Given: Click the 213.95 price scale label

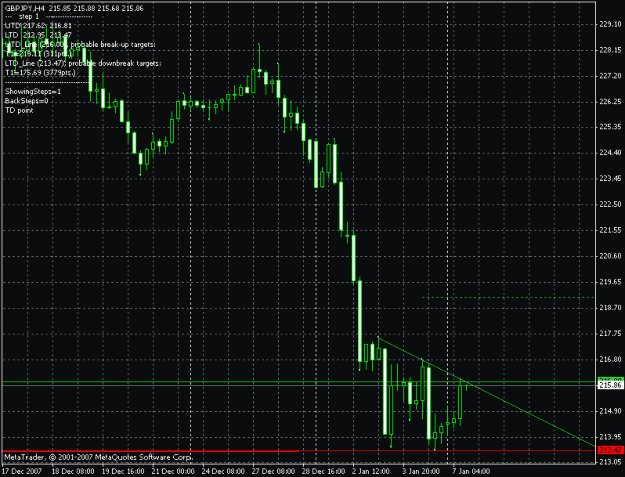Looking at the screenshot, I should coord(610,437).
